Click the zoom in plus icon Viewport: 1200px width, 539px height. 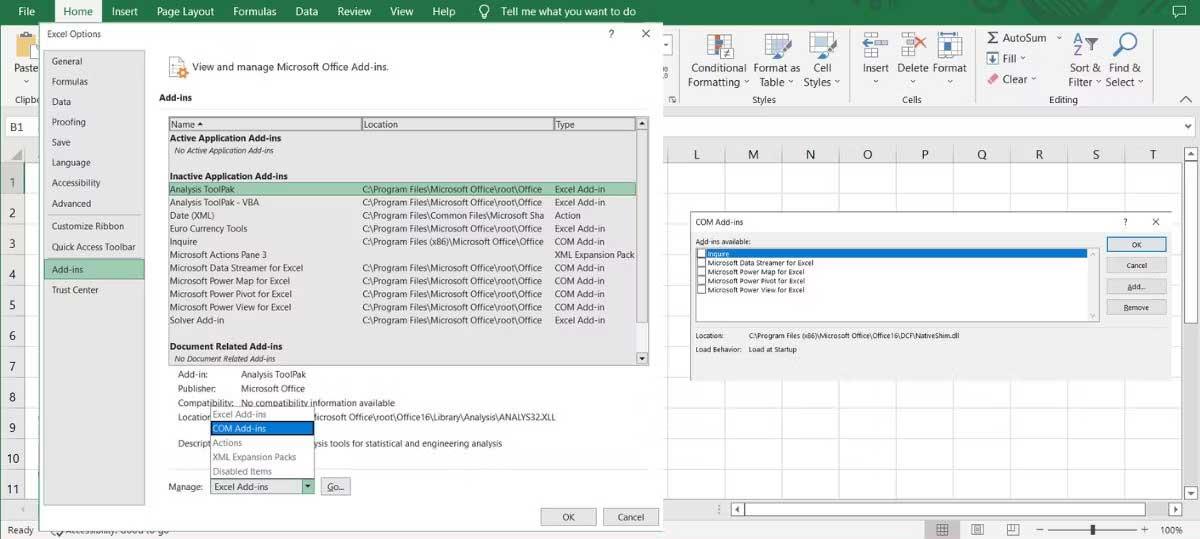point(1146,530)
